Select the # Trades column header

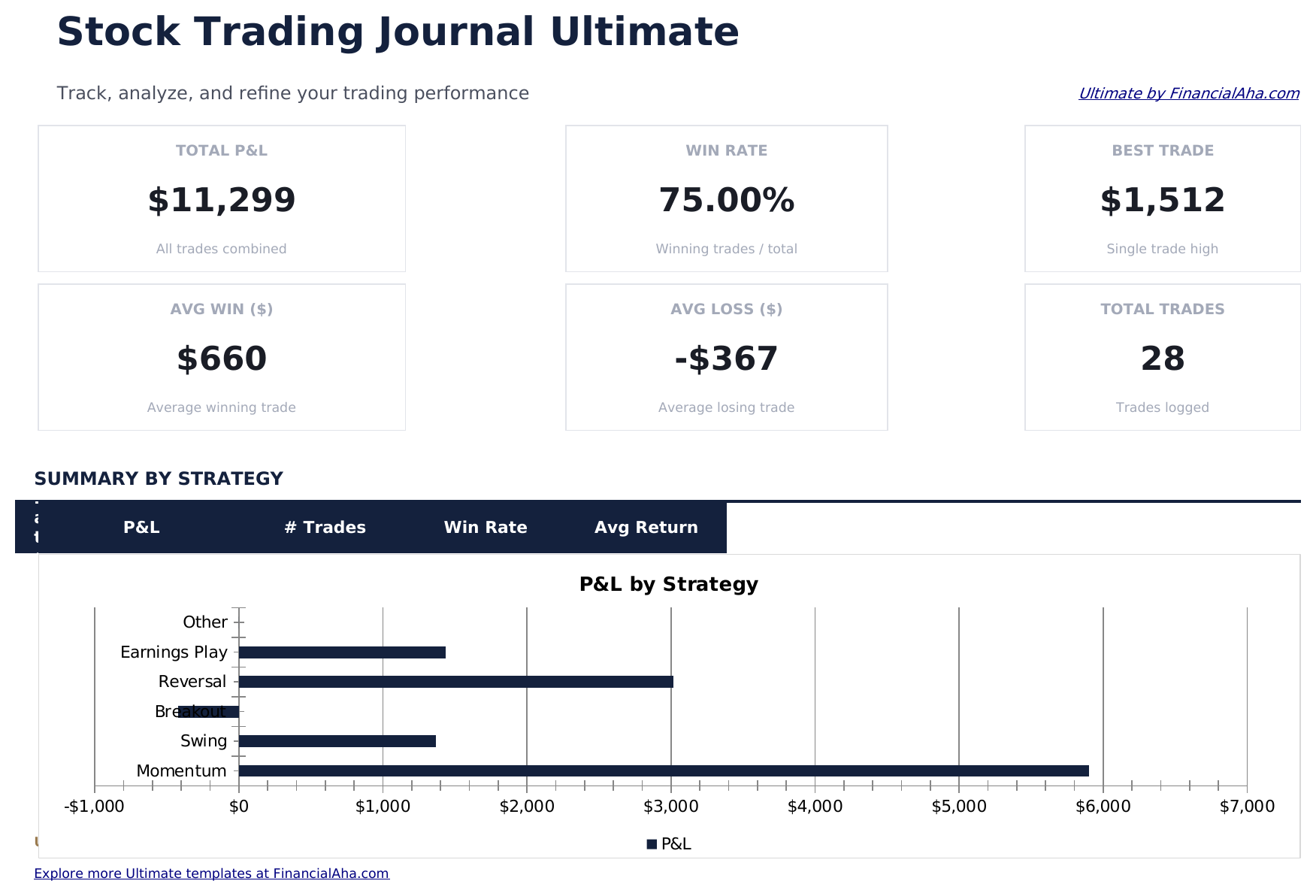325,528
